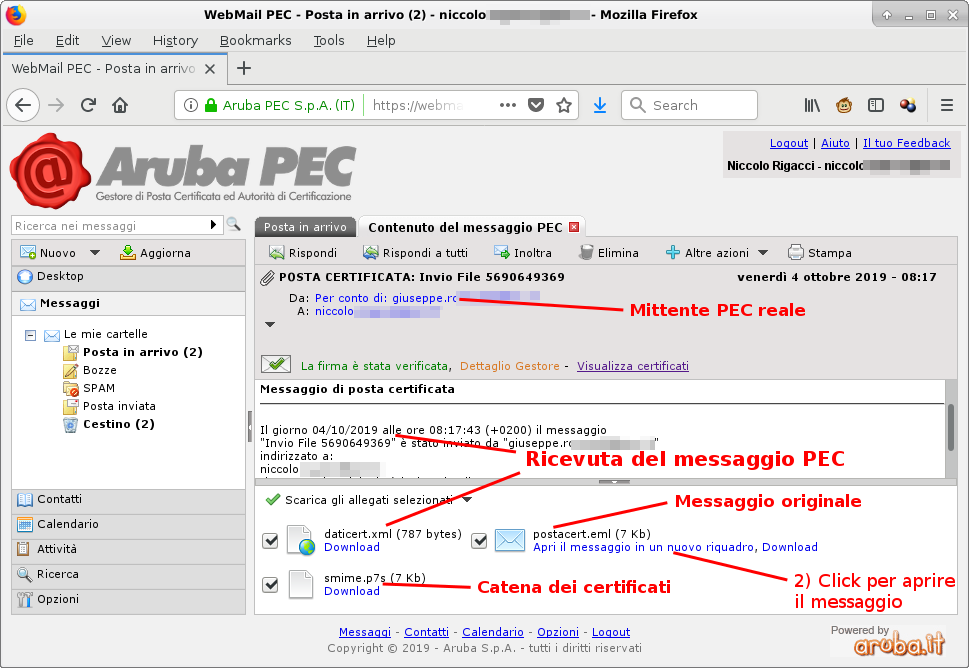Click the Logout link at top
The width and height of the screenshot is (969, 668).
tap(789, 143)
